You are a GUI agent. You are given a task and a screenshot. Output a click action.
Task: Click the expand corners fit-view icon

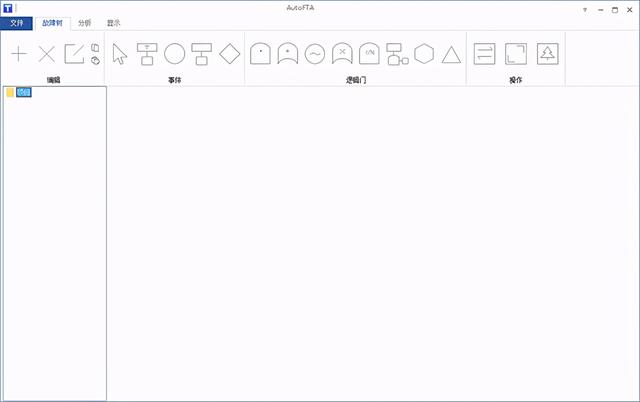[516, 54]
